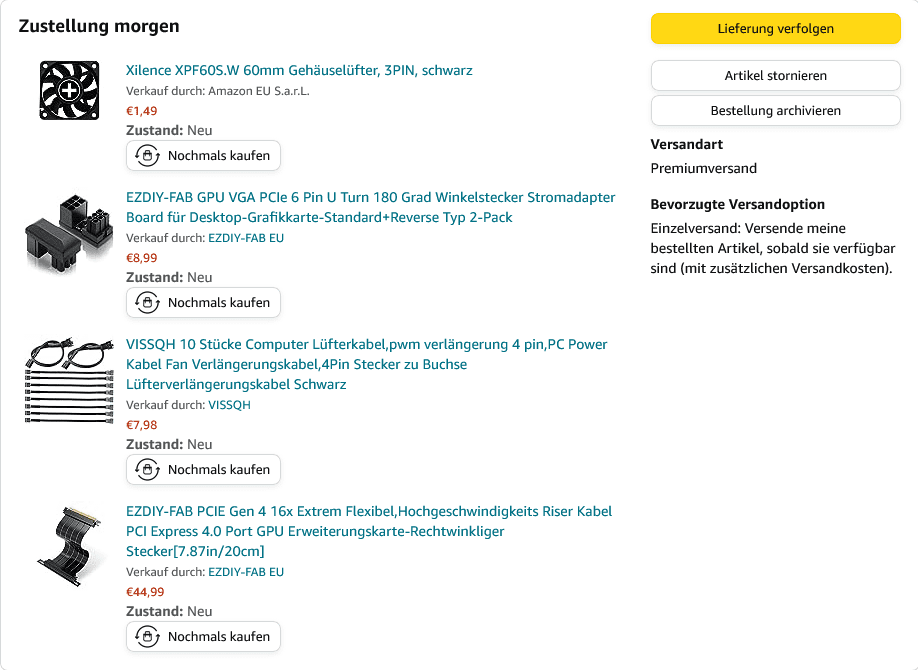Visit seller EZDIY-FAB EU for riser cable
Viewport: 918px width, 670px height.
pyautogui.click(x=246, y=572)
